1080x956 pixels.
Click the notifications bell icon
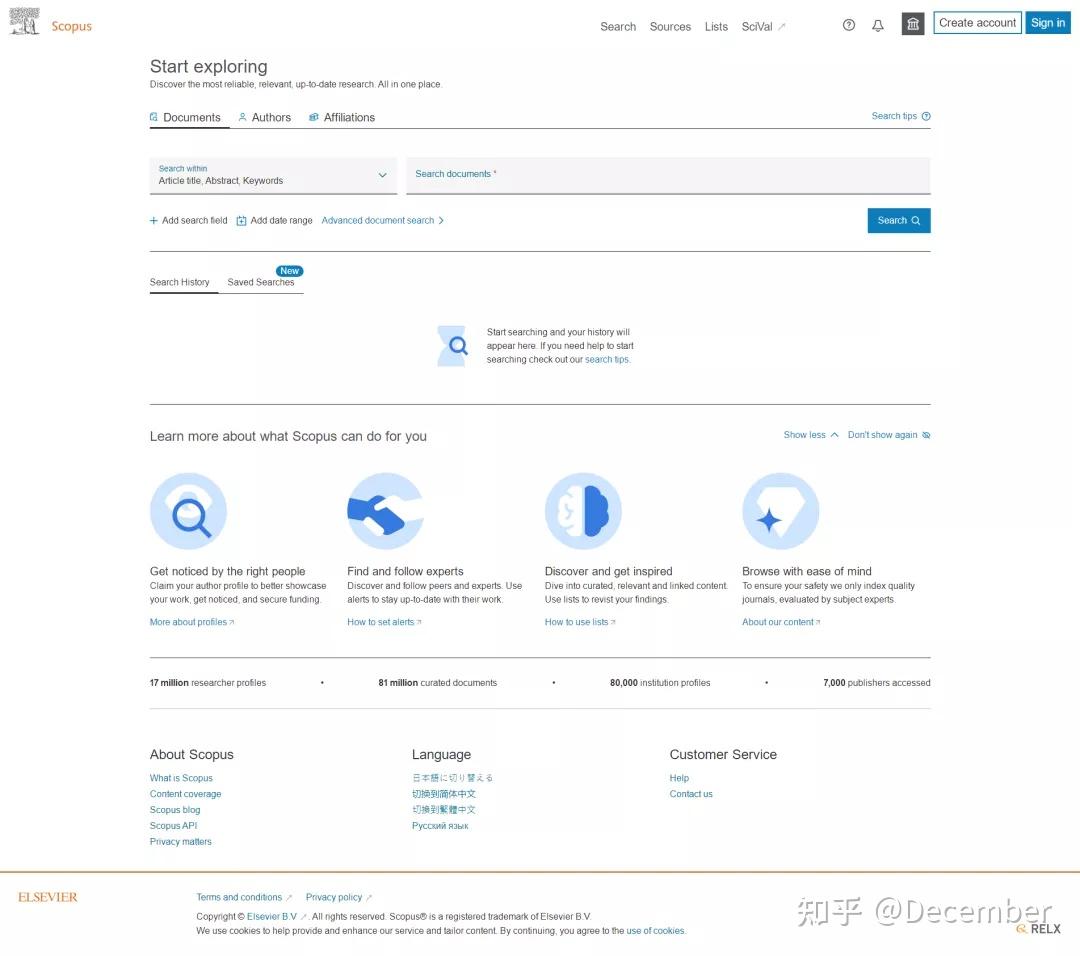coord(878,24)
